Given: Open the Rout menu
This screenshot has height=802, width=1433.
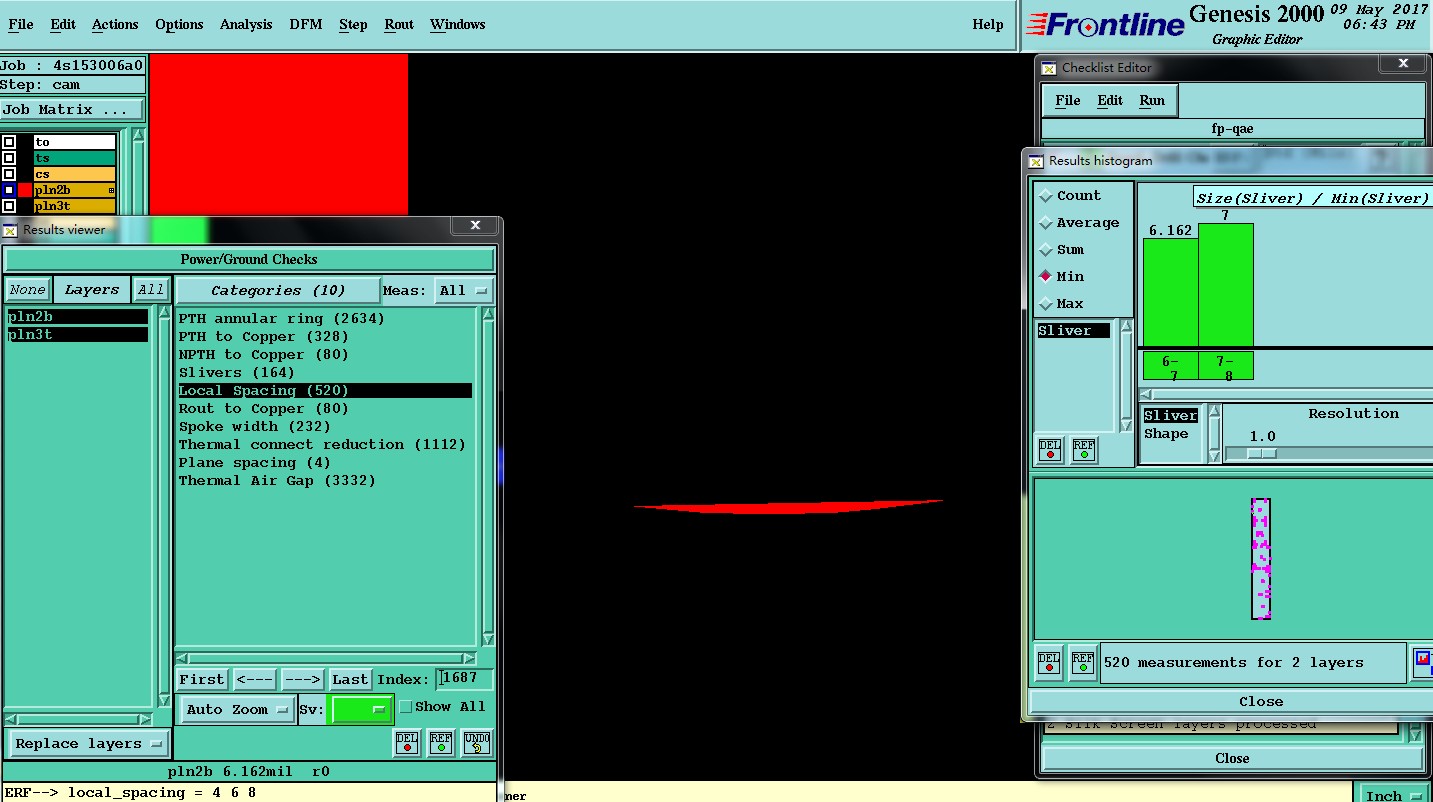Looking at the screenshot, I should pyautogui.click(x=399, y=24).
